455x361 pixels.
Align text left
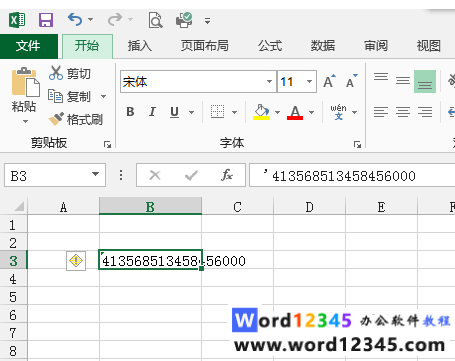coord(381,112)
